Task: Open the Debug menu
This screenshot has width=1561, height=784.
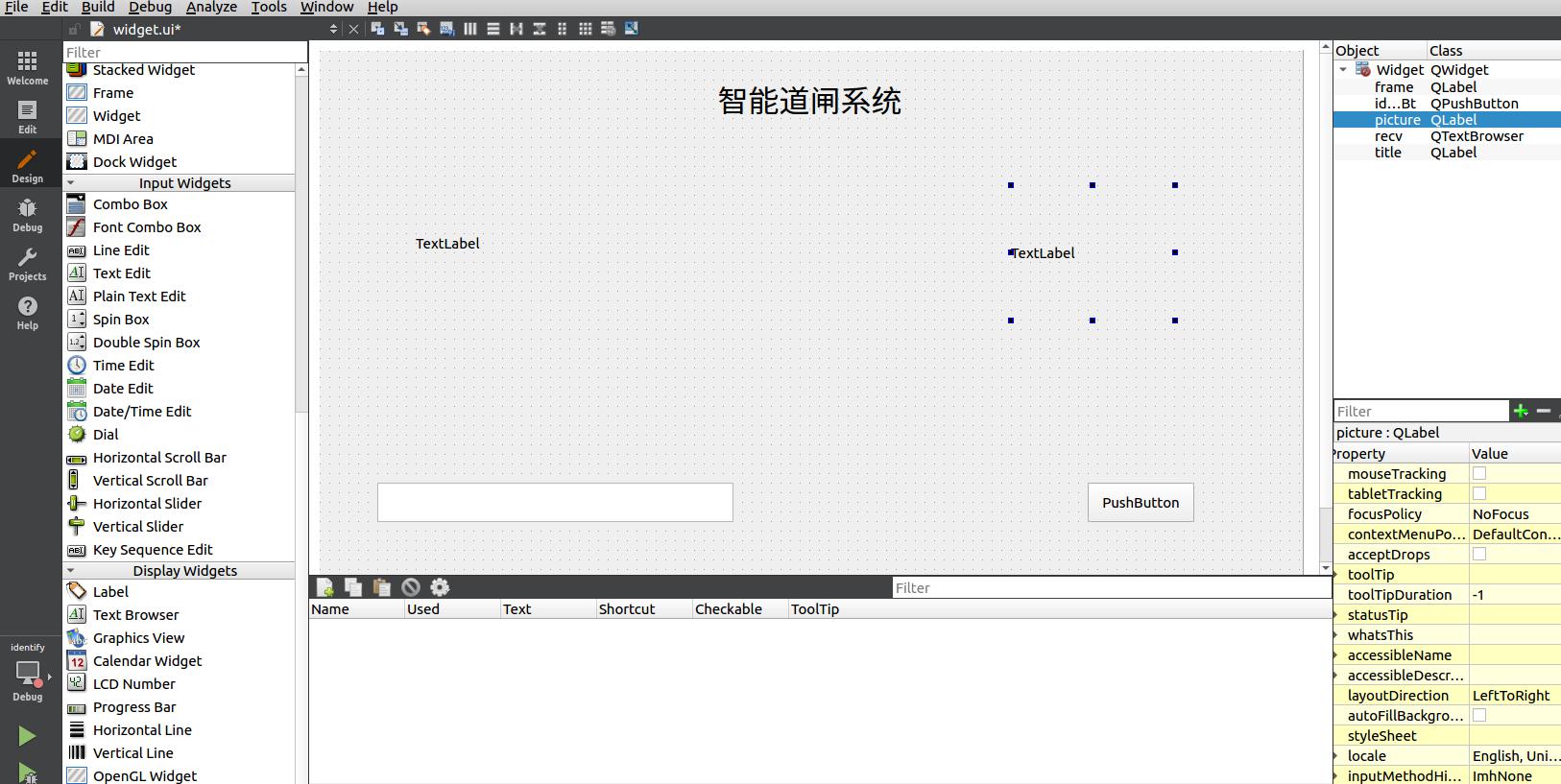Action: (150, 7)
